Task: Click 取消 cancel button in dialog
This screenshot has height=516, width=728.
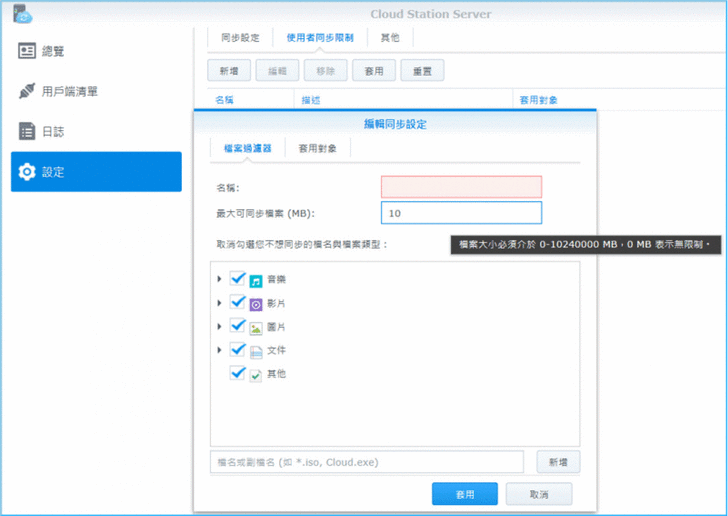Action: coord(538,494)
